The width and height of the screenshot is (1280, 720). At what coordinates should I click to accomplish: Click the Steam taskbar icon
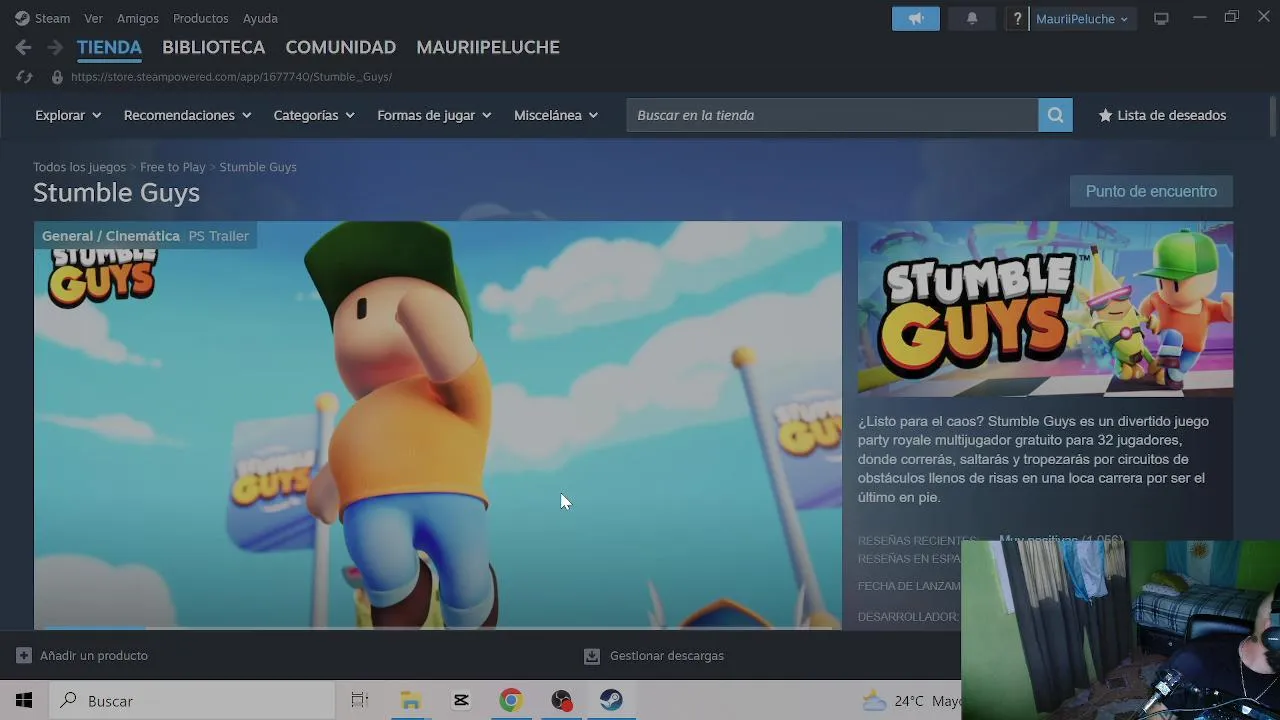(x=611, y=701)
